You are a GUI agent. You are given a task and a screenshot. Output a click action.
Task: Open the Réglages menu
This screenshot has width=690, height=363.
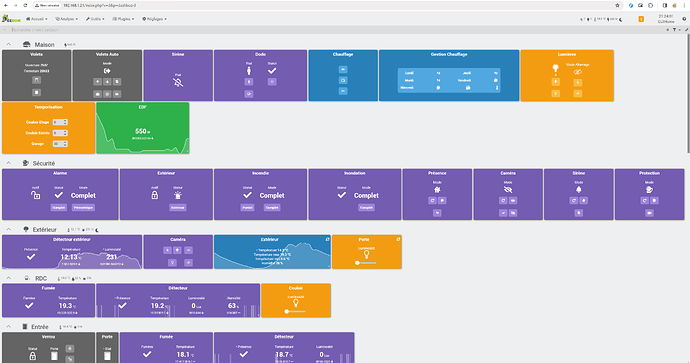point(154,19)
